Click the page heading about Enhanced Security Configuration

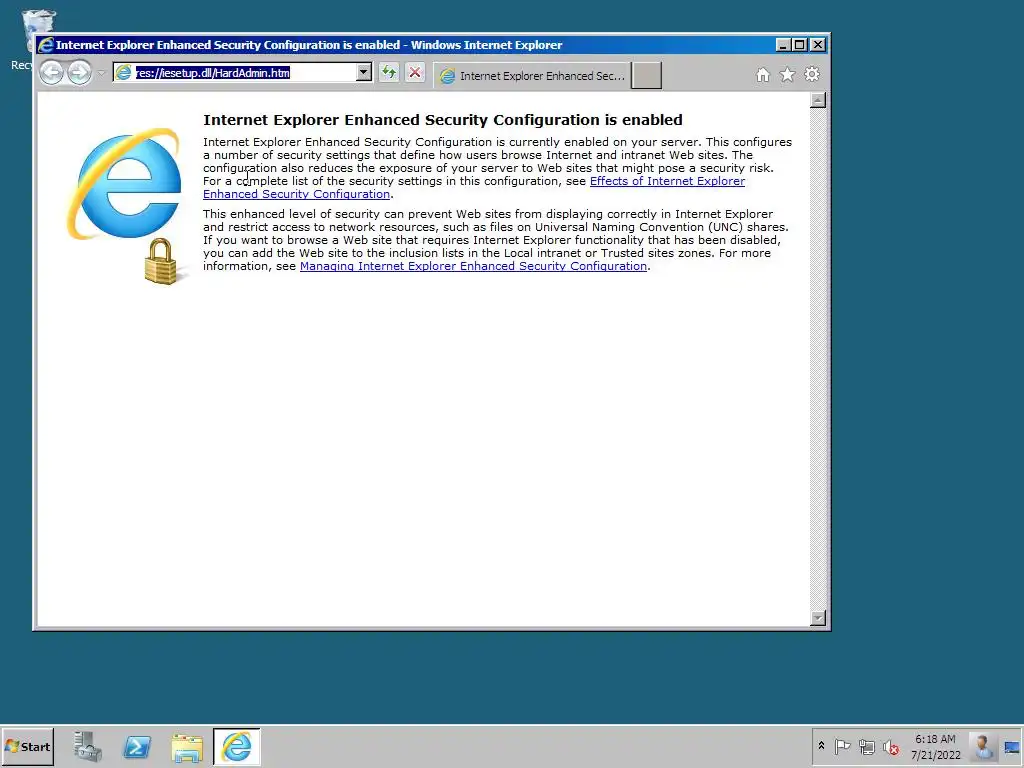[443, 120]
